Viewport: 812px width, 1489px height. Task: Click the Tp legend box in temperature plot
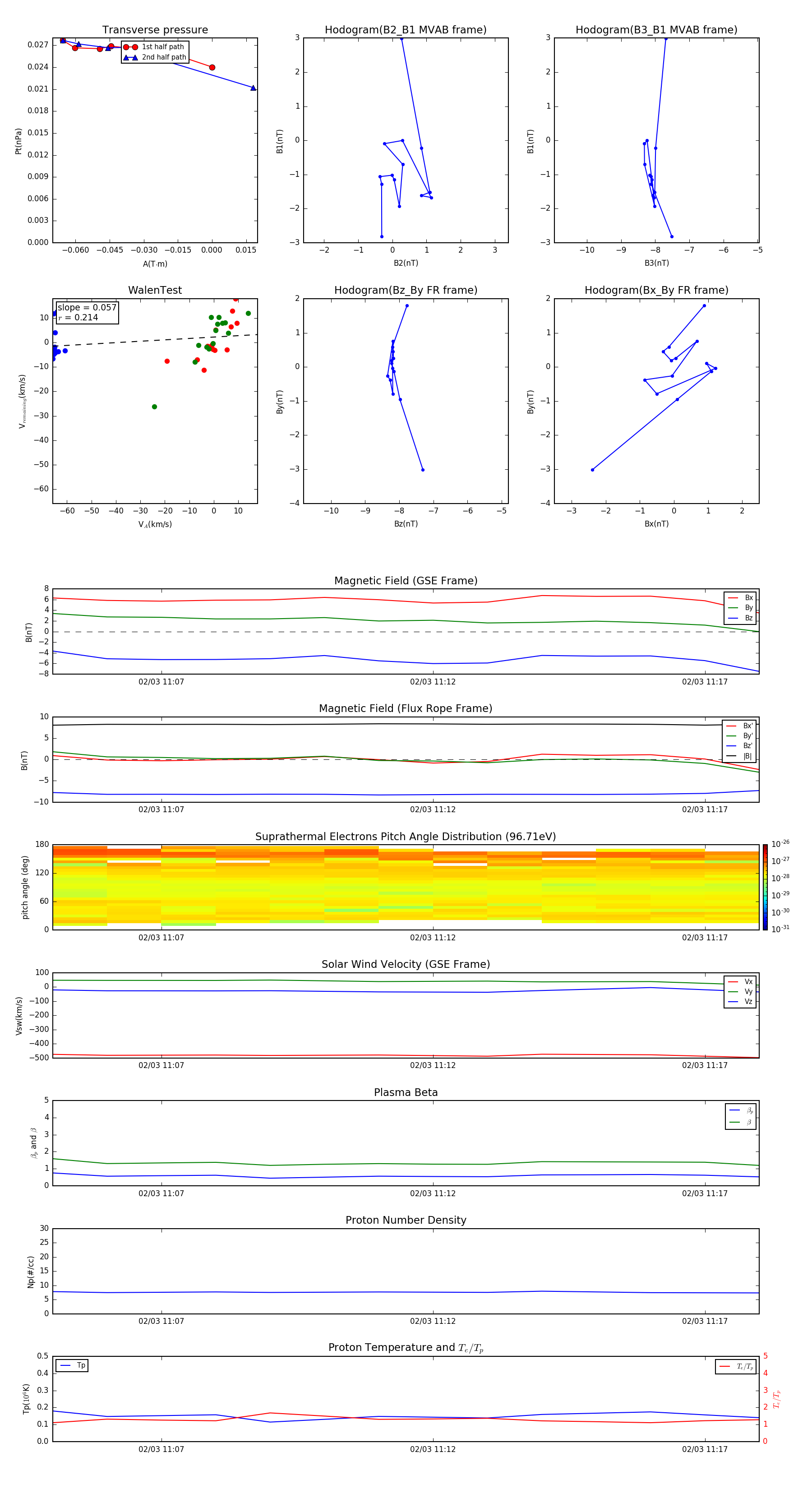click(72, 1365)
